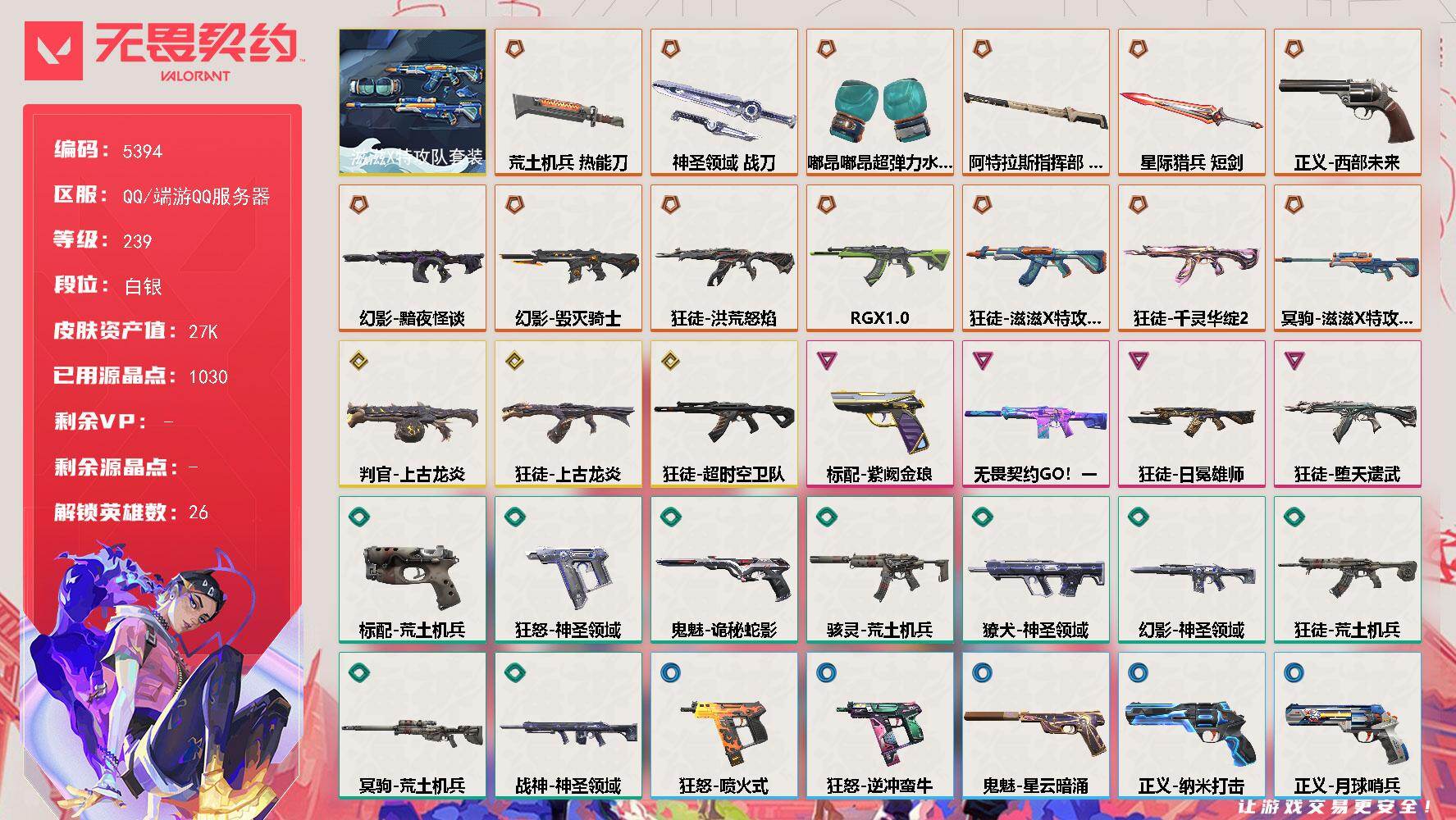Select the 幻影-黯夜怪谈 skin card

coord(413,258)
